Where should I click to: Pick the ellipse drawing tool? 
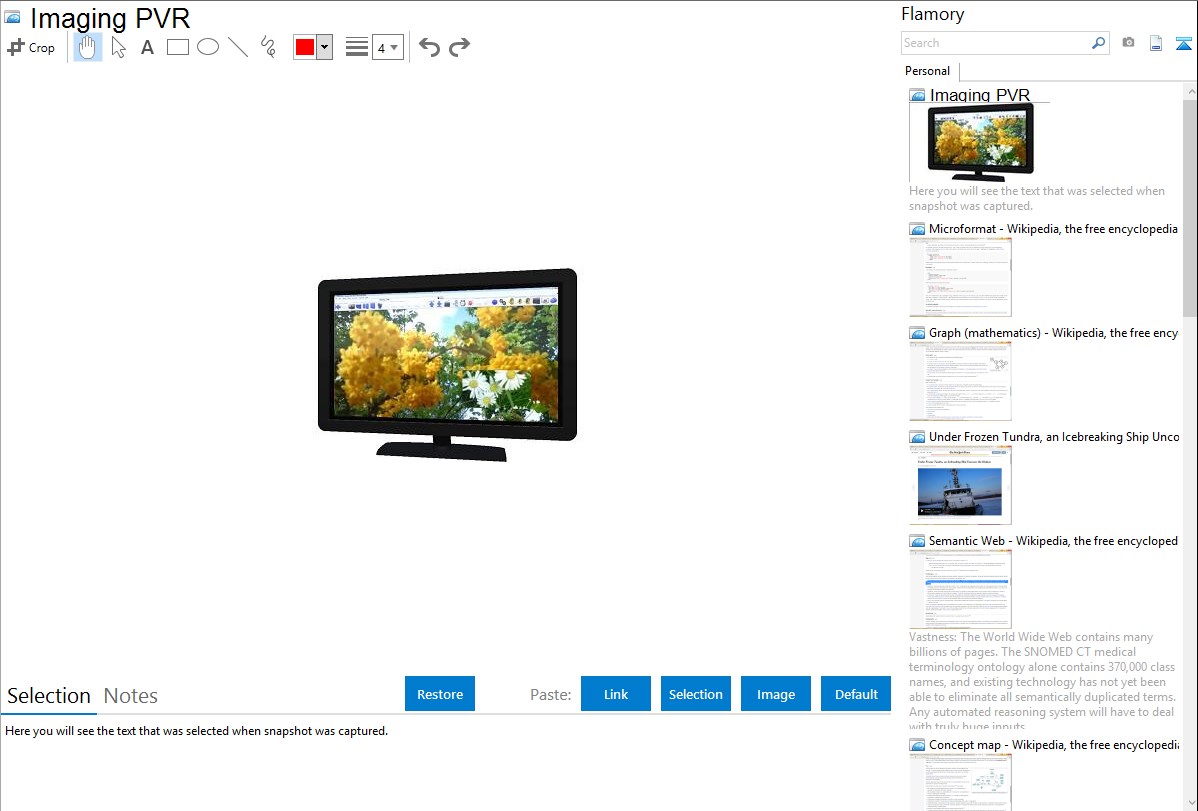pos(208,47)
